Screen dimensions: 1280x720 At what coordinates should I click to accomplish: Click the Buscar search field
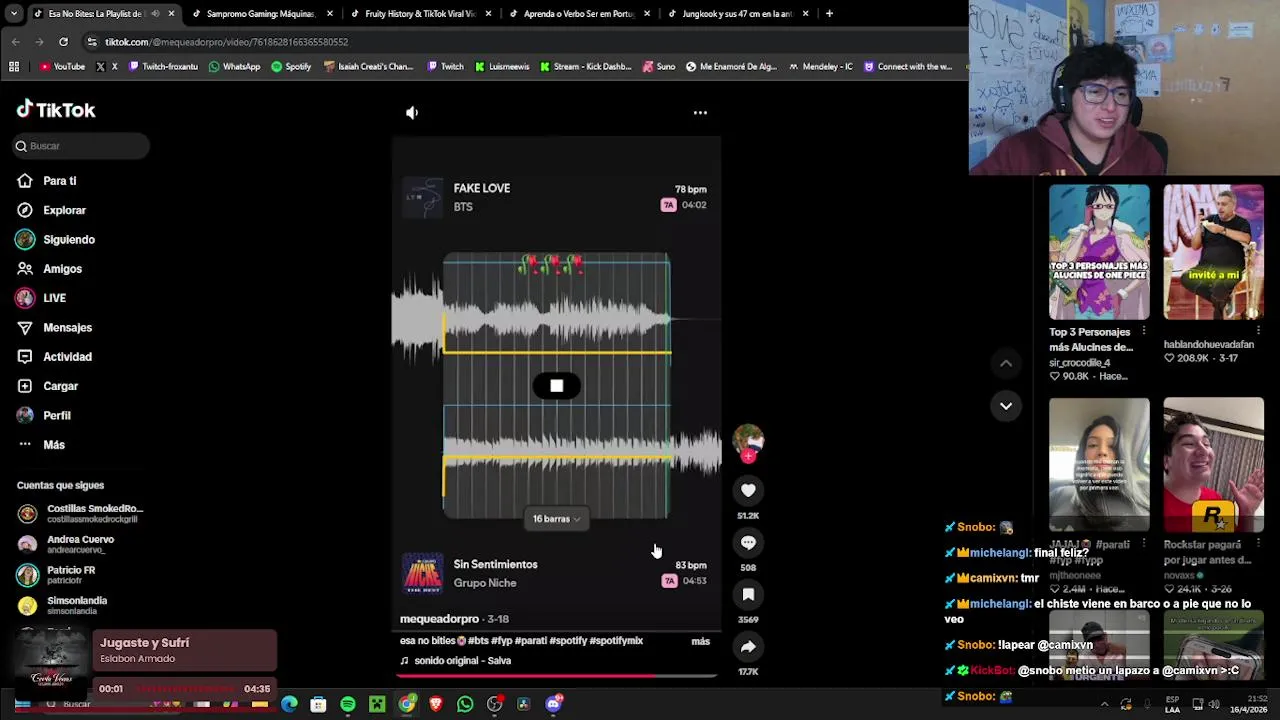pyautogui.click(x=82, y=146)
